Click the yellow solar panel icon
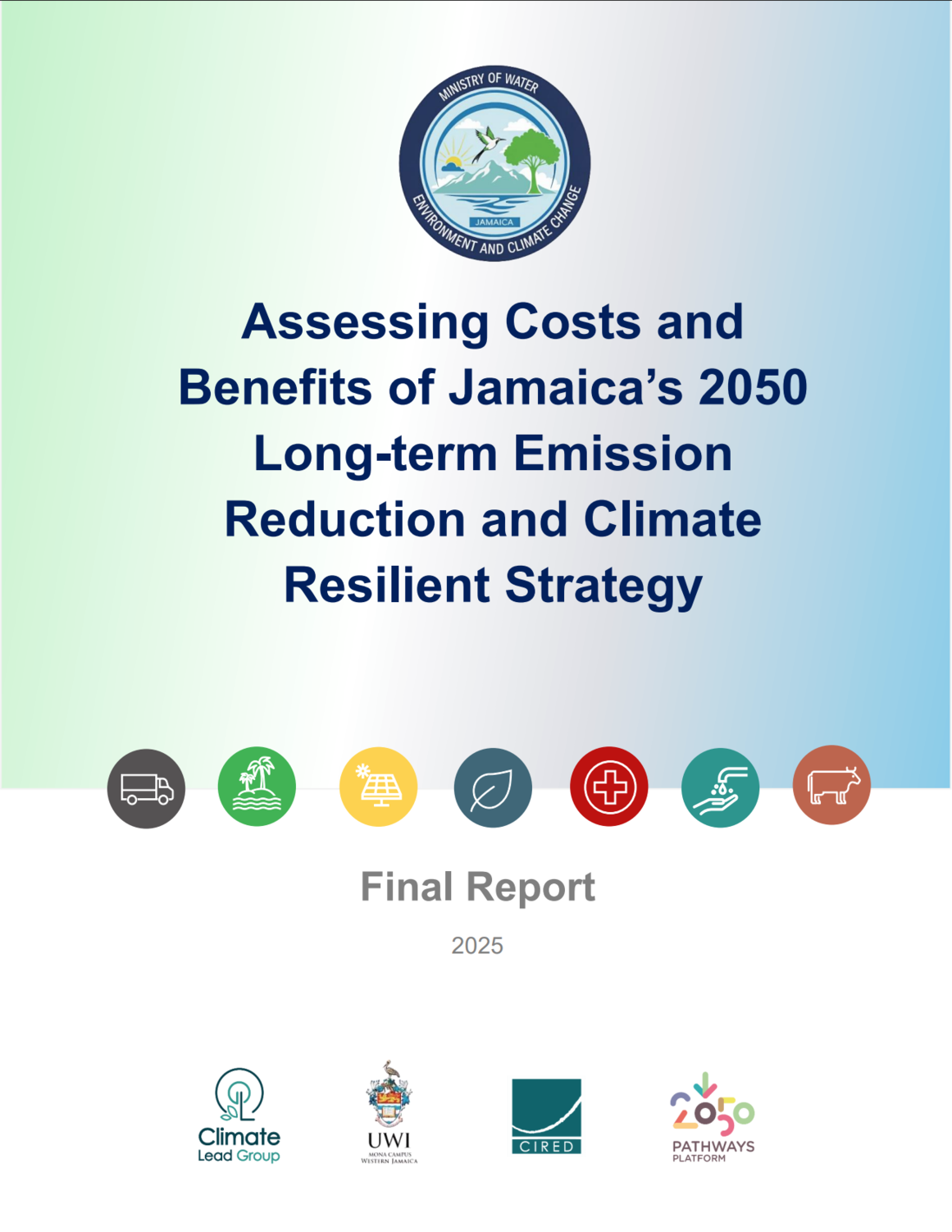Screen dimensions: 952x1232 (x=378, y=787)
